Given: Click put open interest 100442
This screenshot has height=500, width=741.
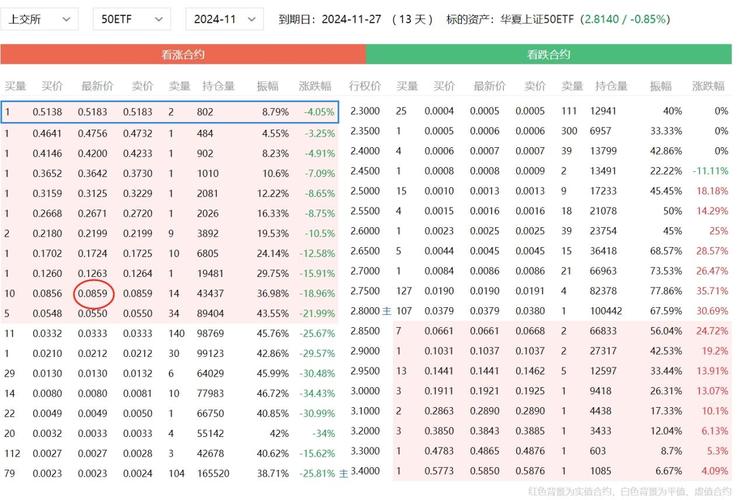Looking at the screenshot, I should (x=606, y=311).
